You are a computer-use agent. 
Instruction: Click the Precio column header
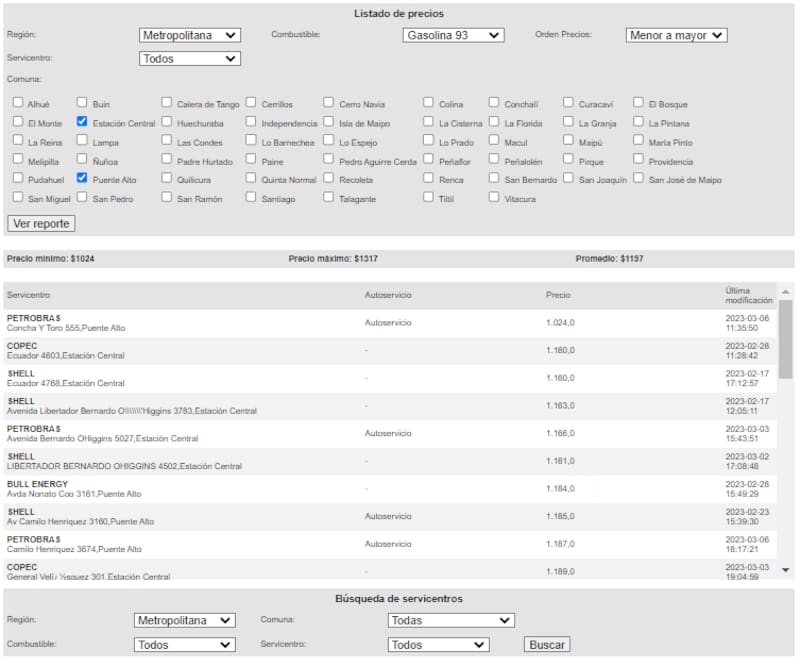click(558, 295)
